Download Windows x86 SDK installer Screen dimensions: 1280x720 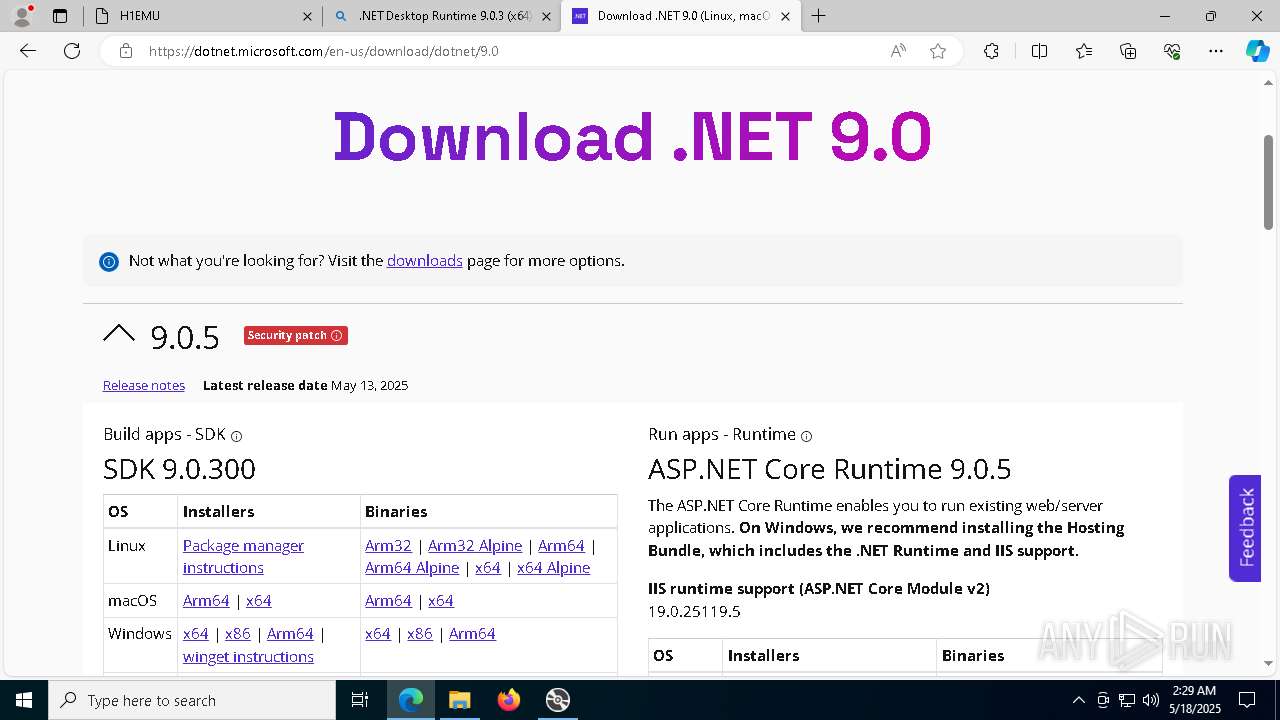(x=238, y=634)
